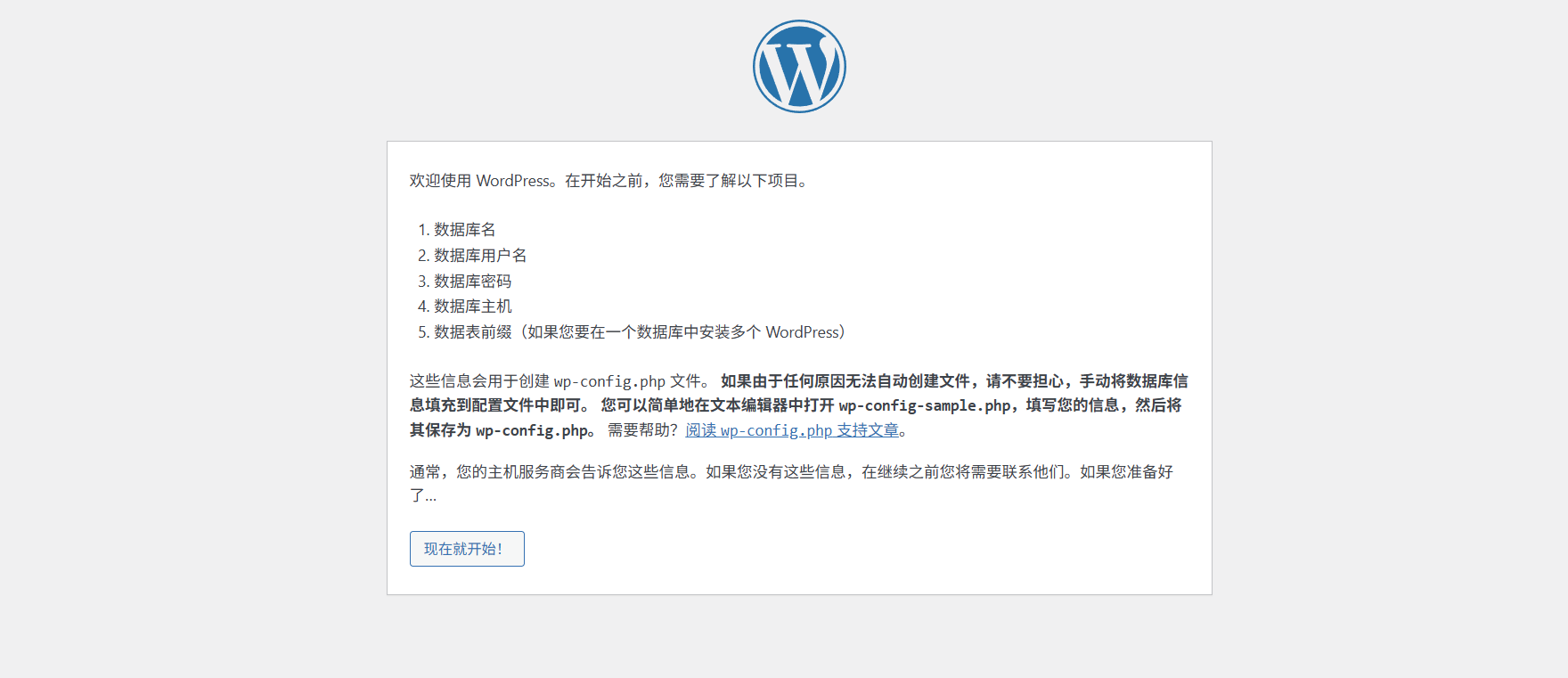Select the list item 数据库主机

click(472, 306)
